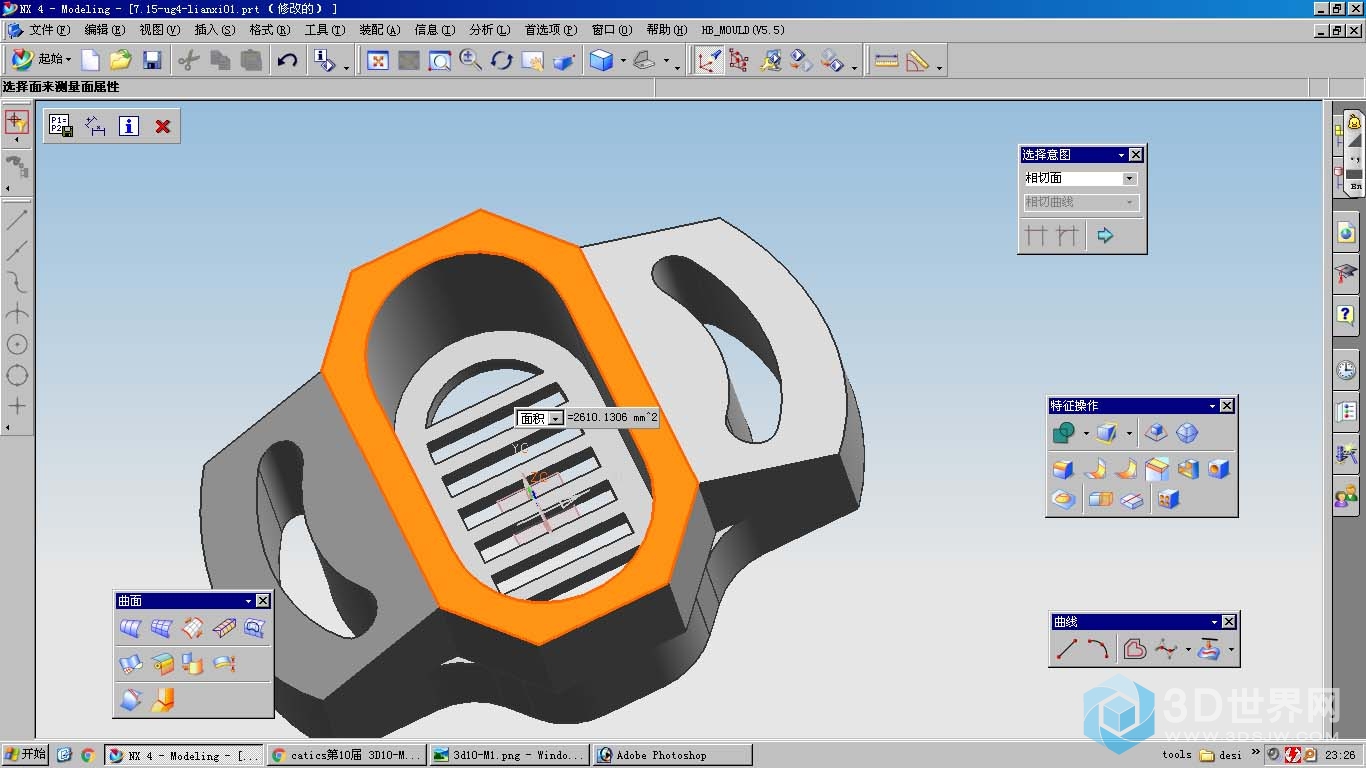Click the P1=P2 save expression icon
Viewport: 1366px width, 768px height.
60,126
